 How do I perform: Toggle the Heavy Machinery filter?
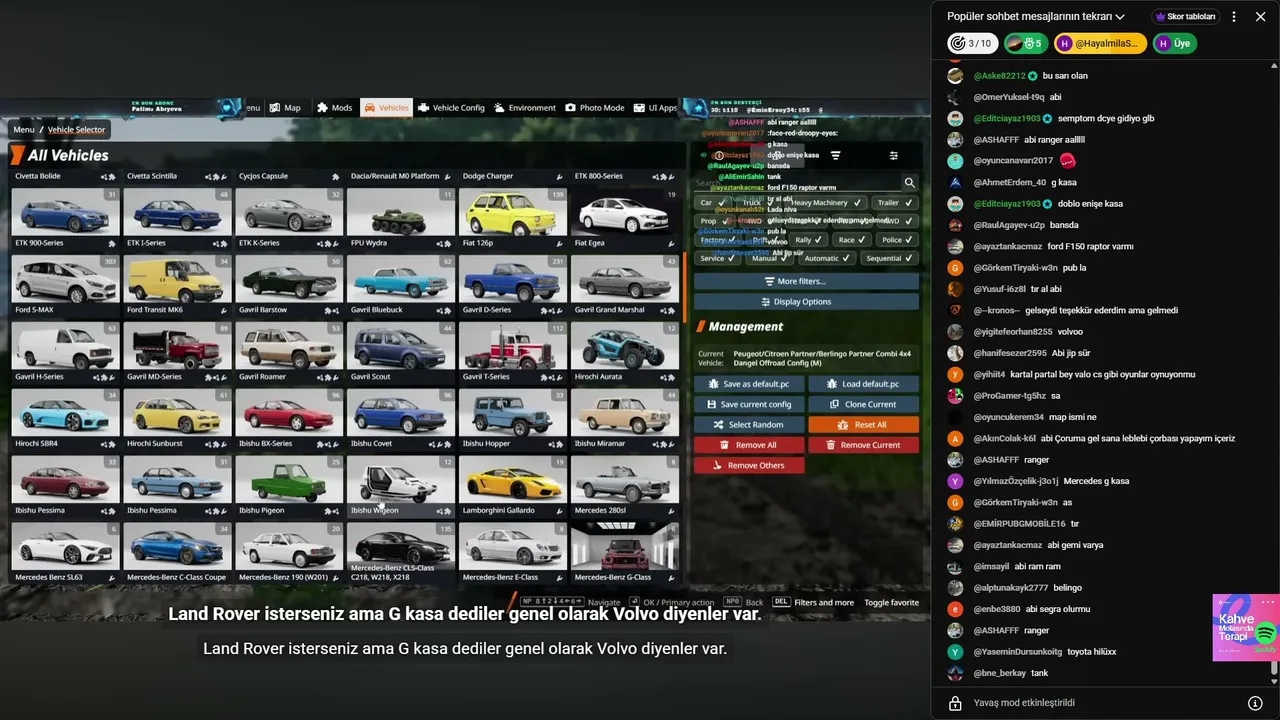tap(826, 203)
